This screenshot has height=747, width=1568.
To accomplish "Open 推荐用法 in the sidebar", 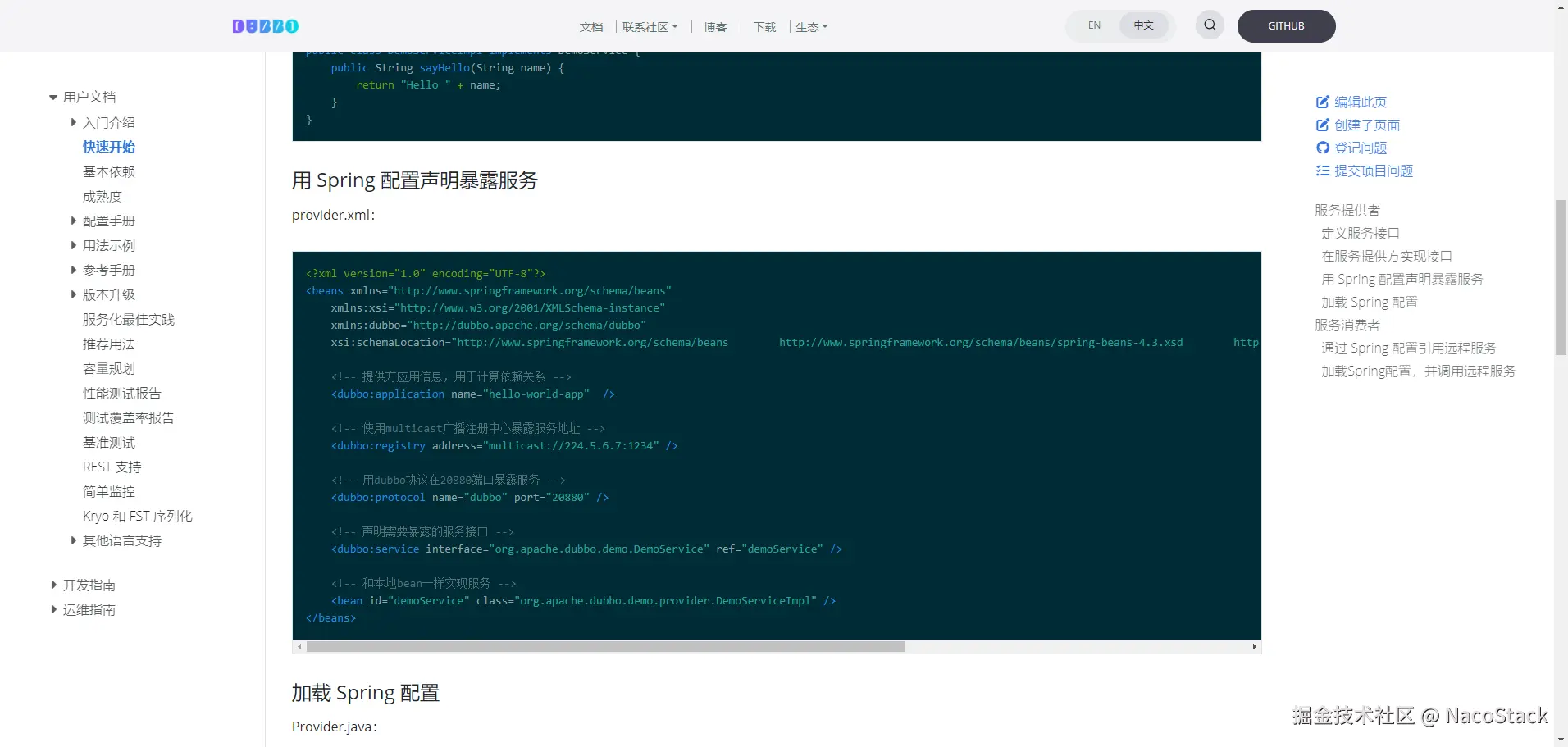I will click(x=109, y=344).
